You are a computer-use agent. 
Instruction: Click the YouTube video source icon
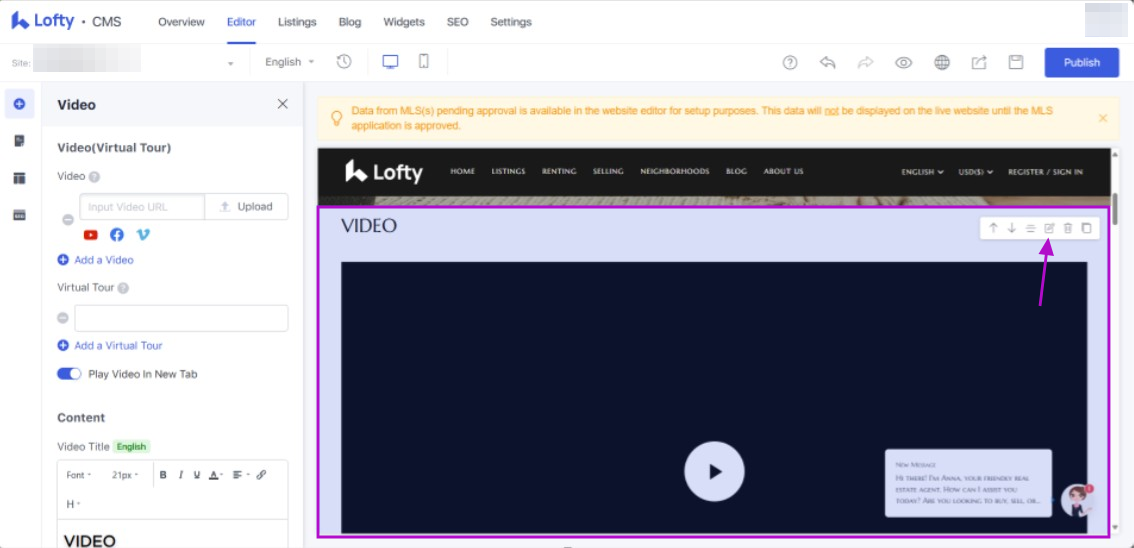click(91, 235)
